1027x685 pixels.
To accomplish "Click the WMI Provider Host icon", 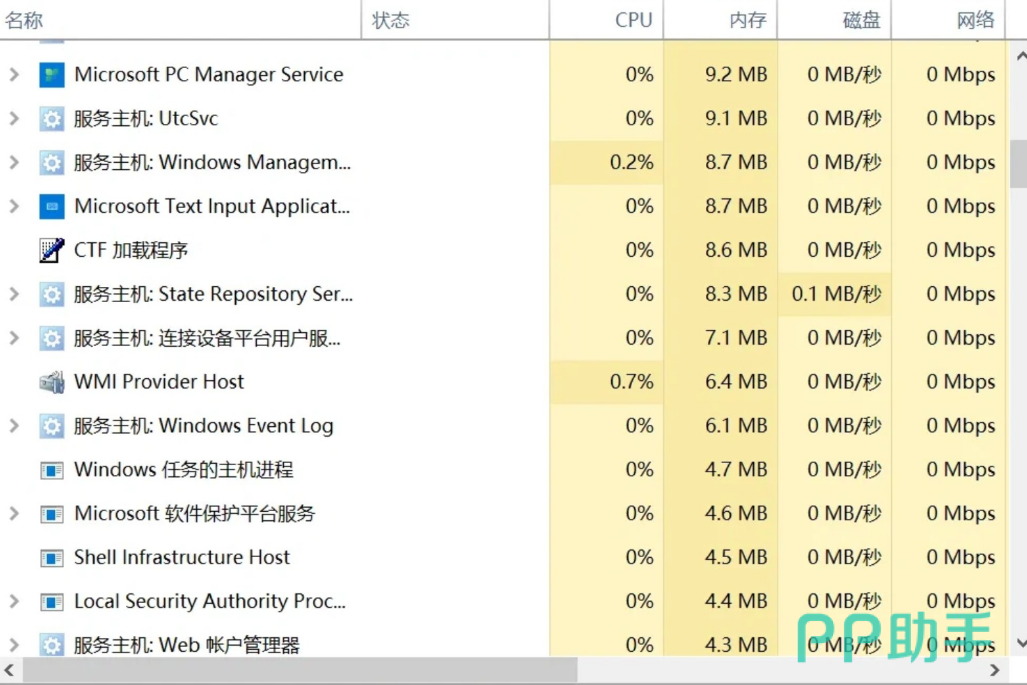I will pos(52,382).
